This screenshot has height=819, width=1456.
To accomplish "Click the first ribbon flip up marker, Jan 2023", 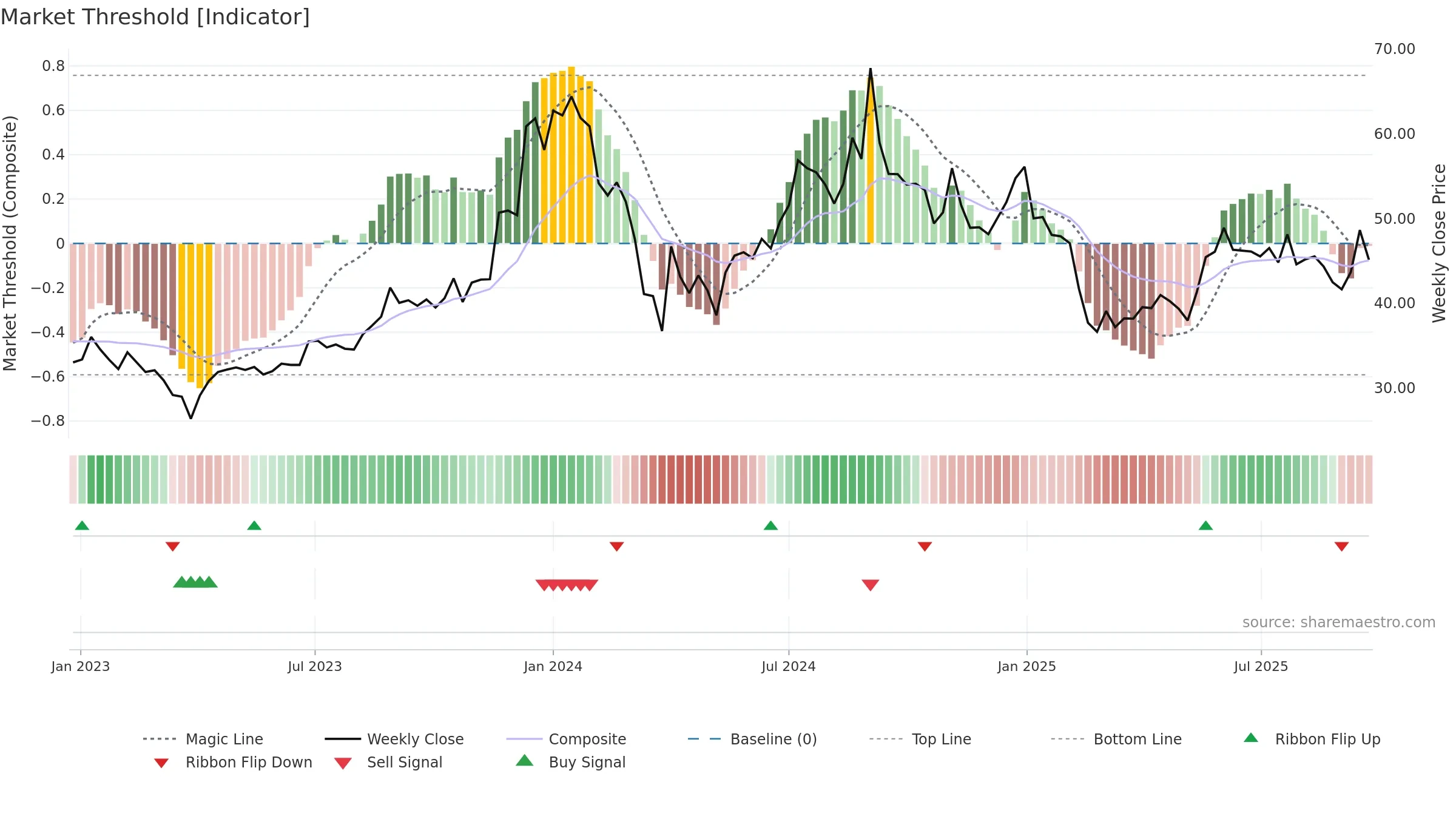I will pyautogui.click(x=82, y=525).
